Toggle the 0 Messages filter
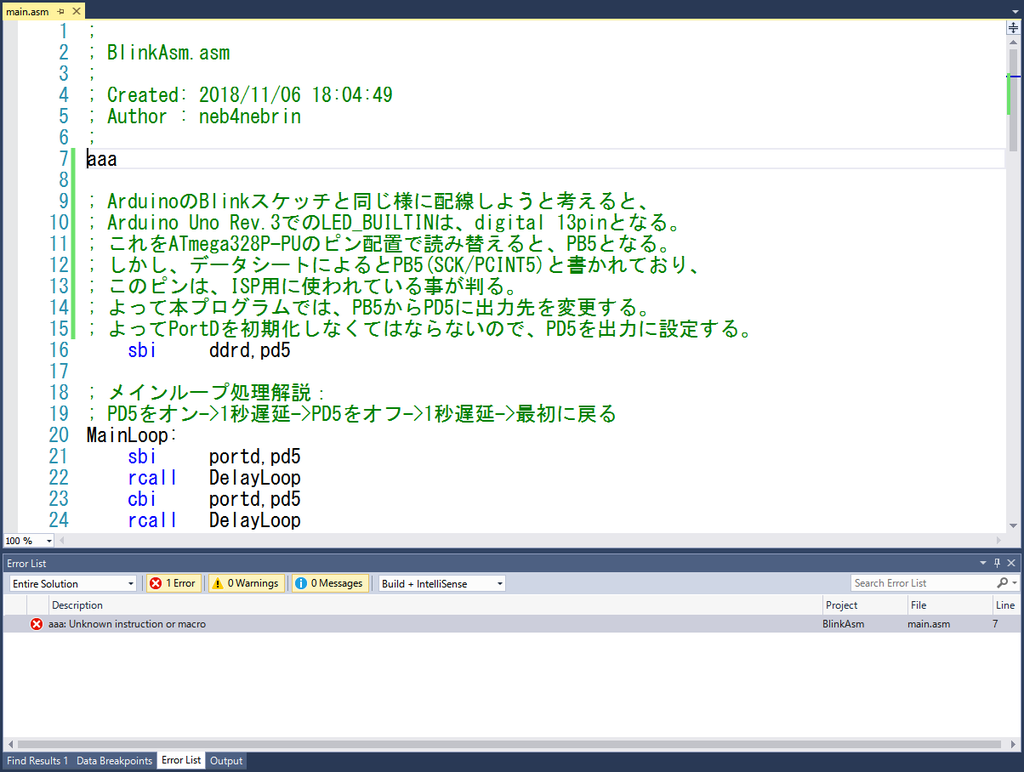 (x=330, y=583)
